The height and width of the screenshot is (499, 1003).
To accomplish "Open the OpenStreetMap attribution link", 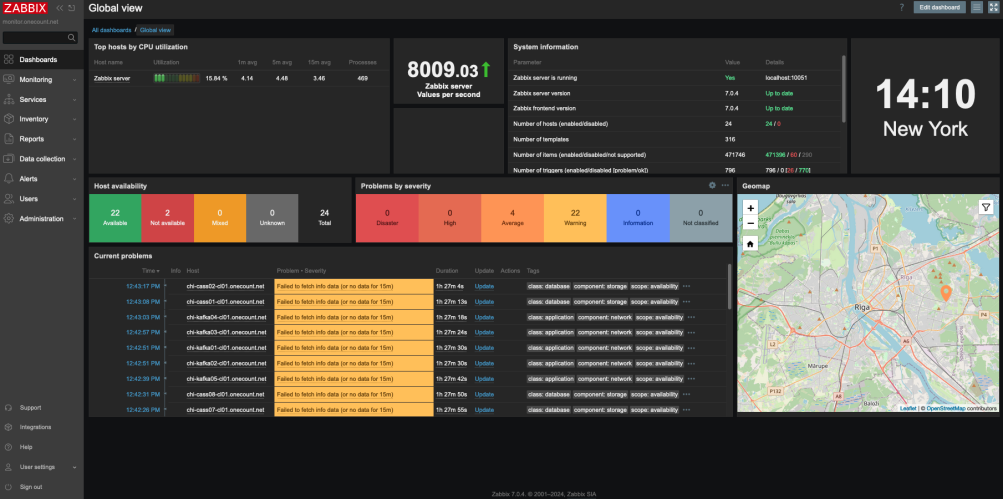I will click(x=946, y=408).
